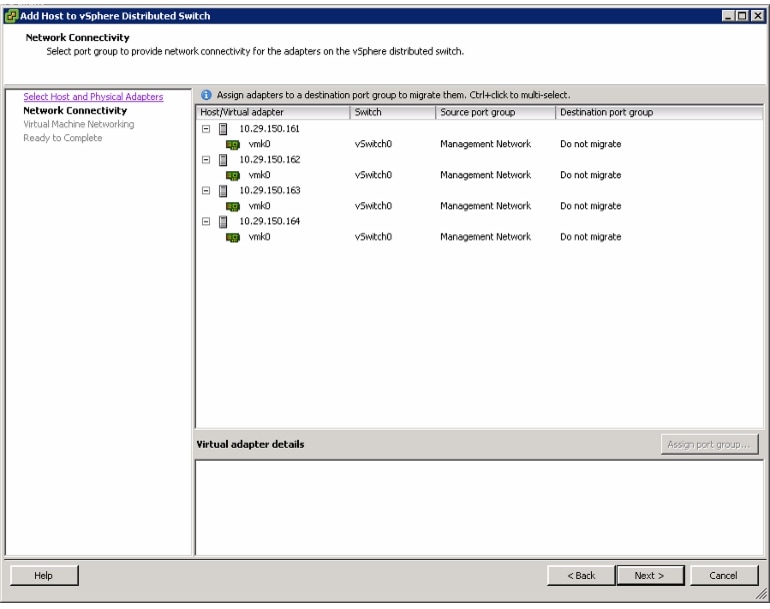Cancel the Add Host wizard

(x=724, y=576)
